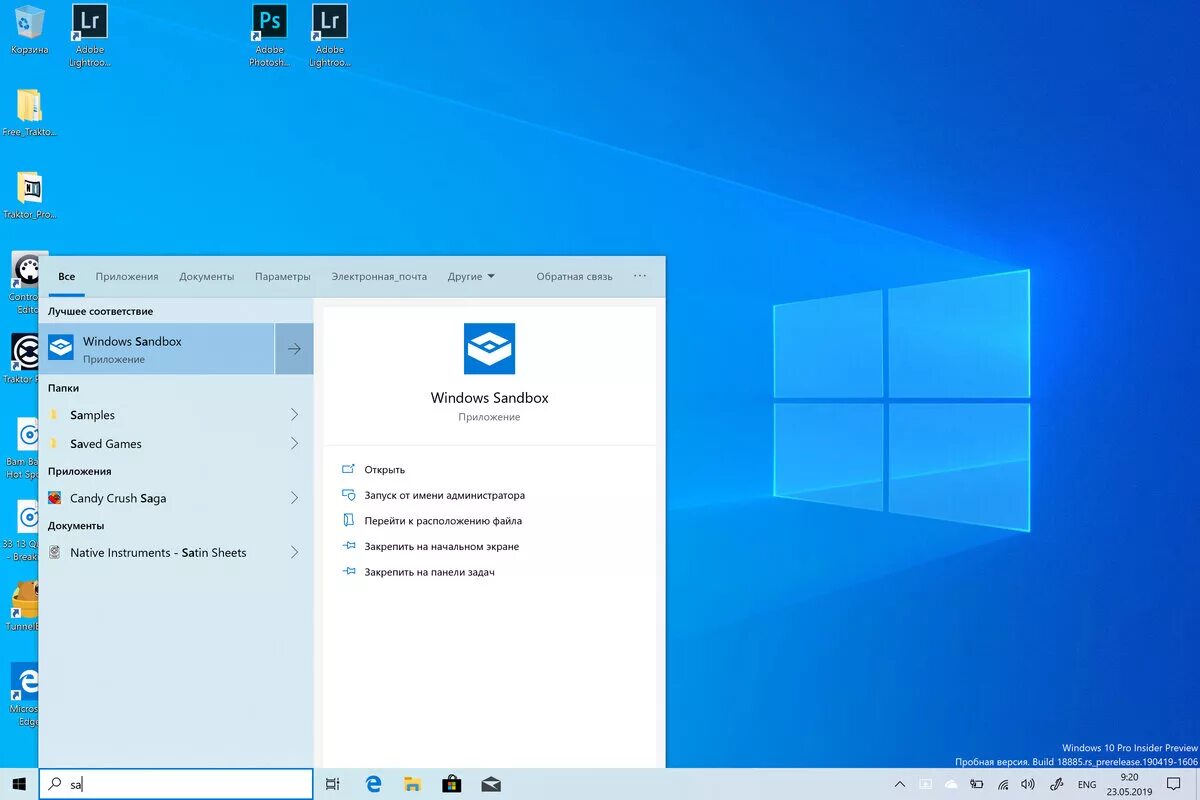Select the Samples folder result
1200x800 pixels.
176,415
